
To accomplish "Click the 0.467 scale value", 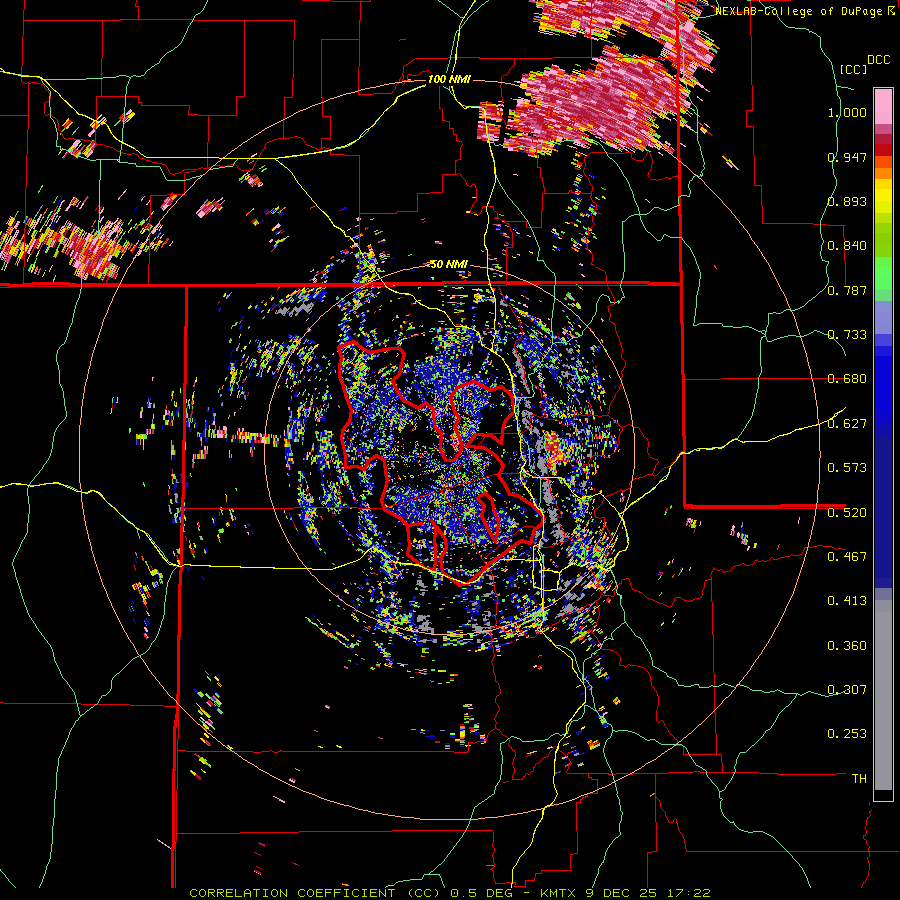I will [847, 557].
